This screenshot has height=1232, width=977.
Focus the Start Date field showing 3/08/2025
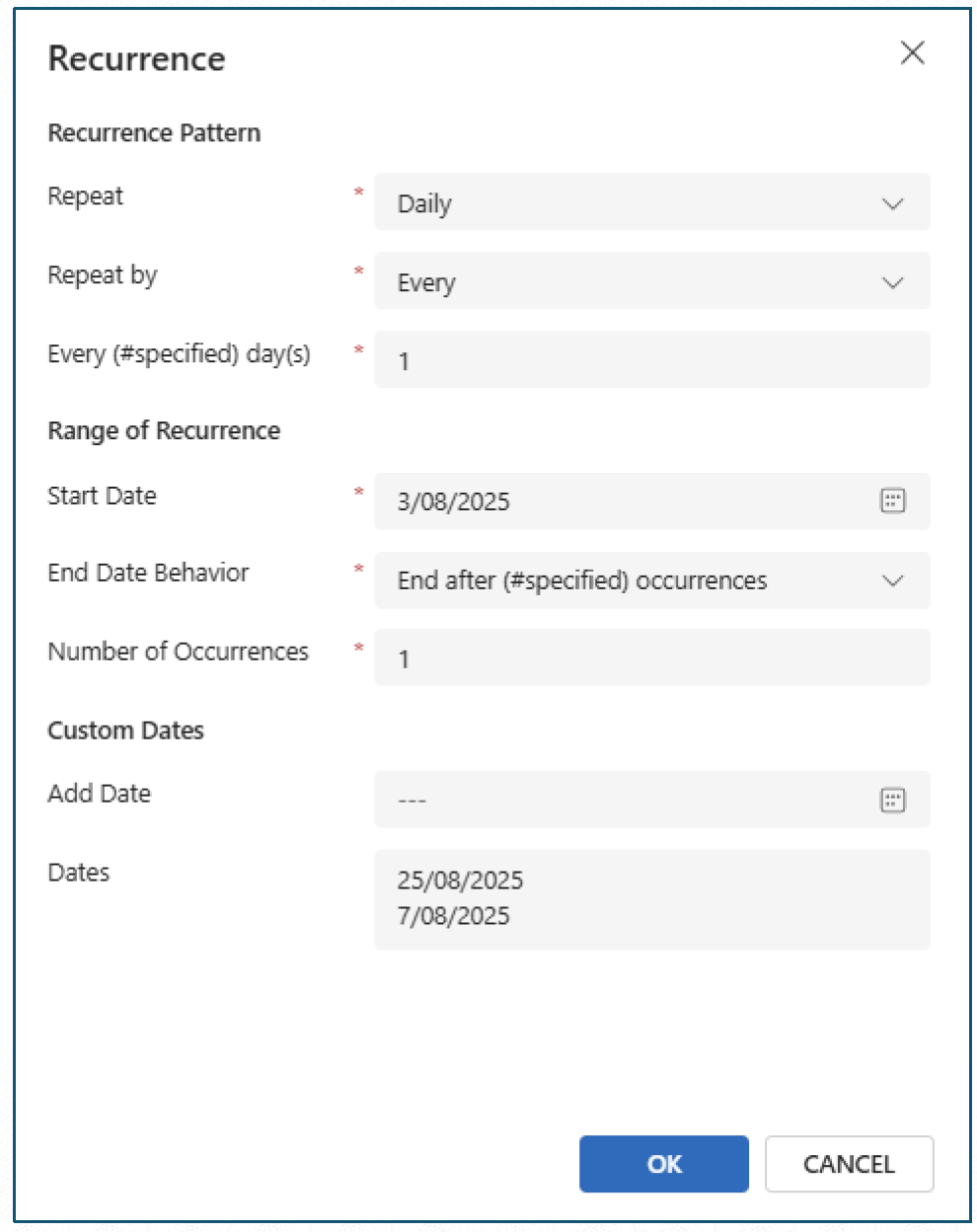[x=622, y=501]
